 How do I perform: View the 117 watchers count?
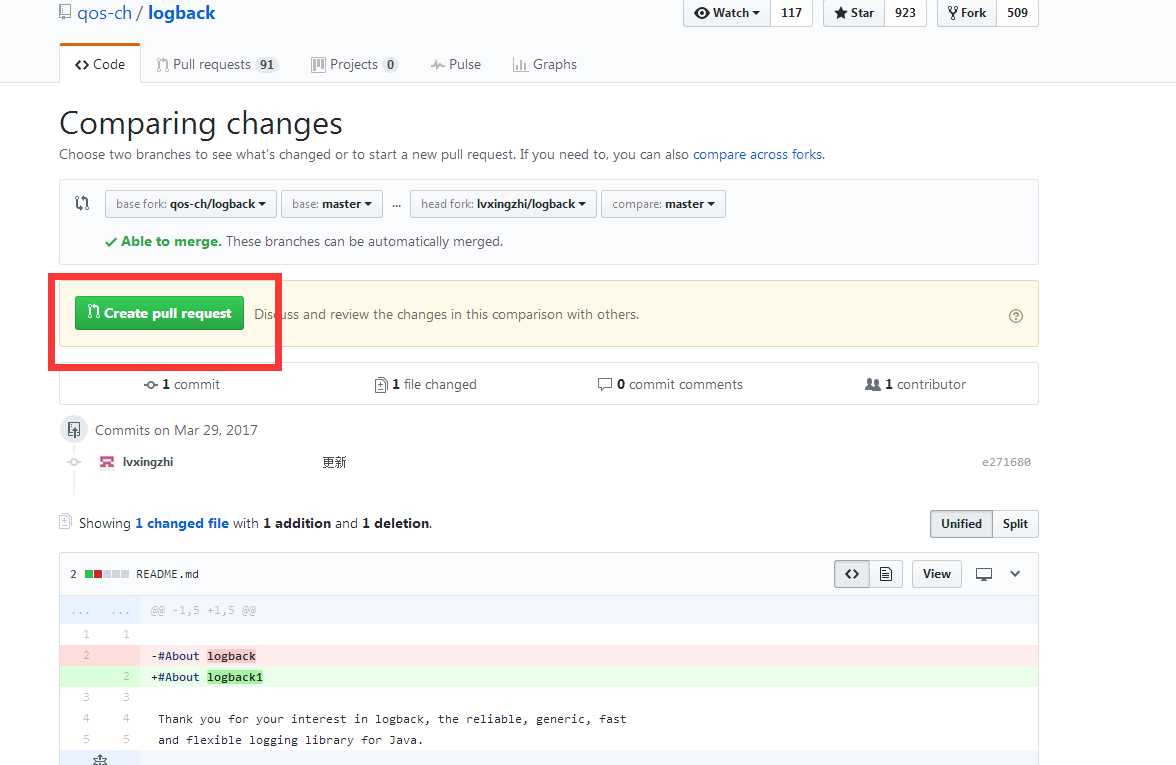(x=791, y=13)
